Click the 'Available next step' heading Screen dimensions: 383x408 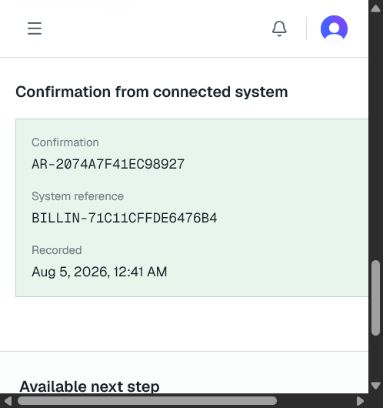click(x=89, y=387)
